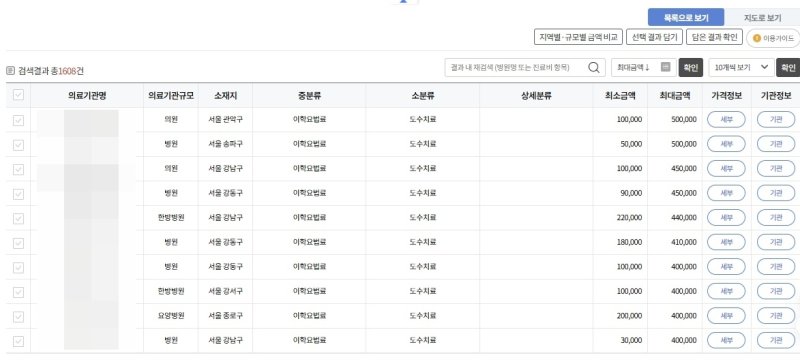
Task: Click 세부 on the 410,000 maximum row
Action: [x=726, y=242]
